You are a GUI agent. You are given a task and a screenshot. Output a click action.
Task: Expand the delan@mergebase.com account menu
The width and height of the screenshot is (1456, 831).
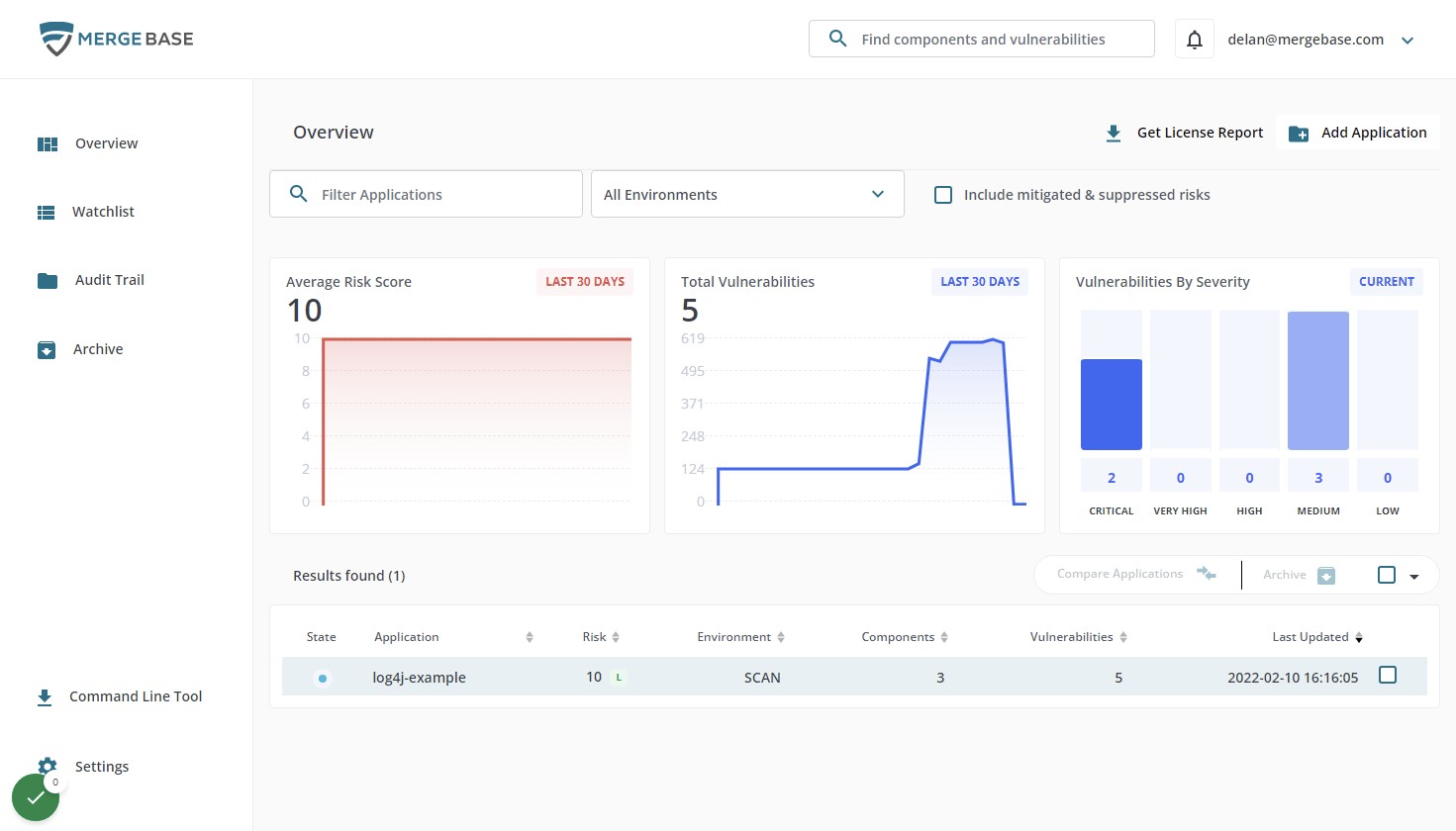[1407, 41]
